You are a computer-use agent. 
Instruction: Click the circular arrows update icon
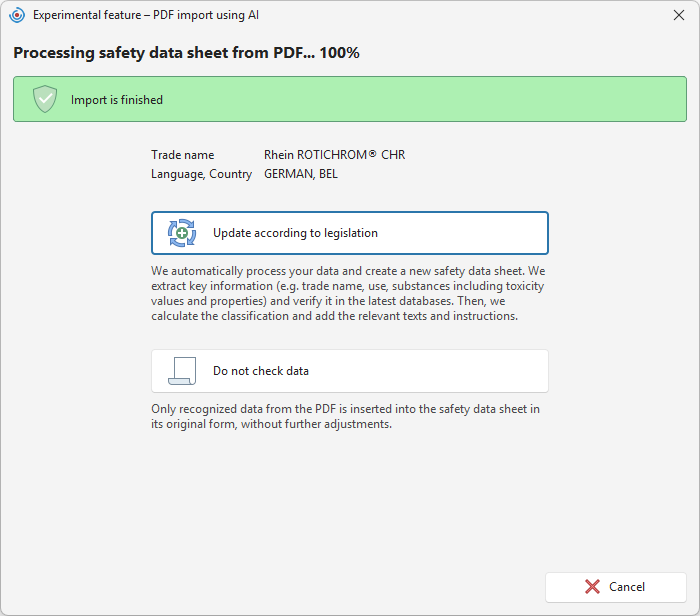pyautogui.click(x=182, y=233)
